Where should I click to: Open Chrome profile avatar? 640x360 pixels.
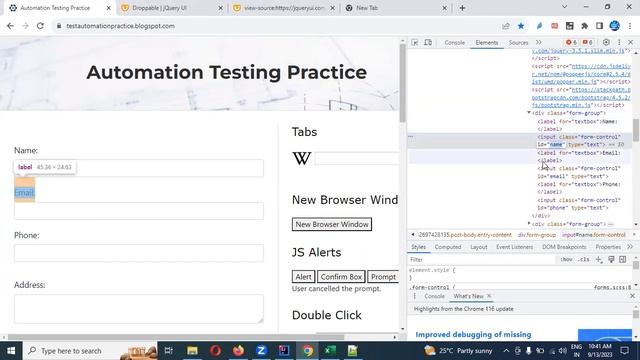tap(615, 26)
